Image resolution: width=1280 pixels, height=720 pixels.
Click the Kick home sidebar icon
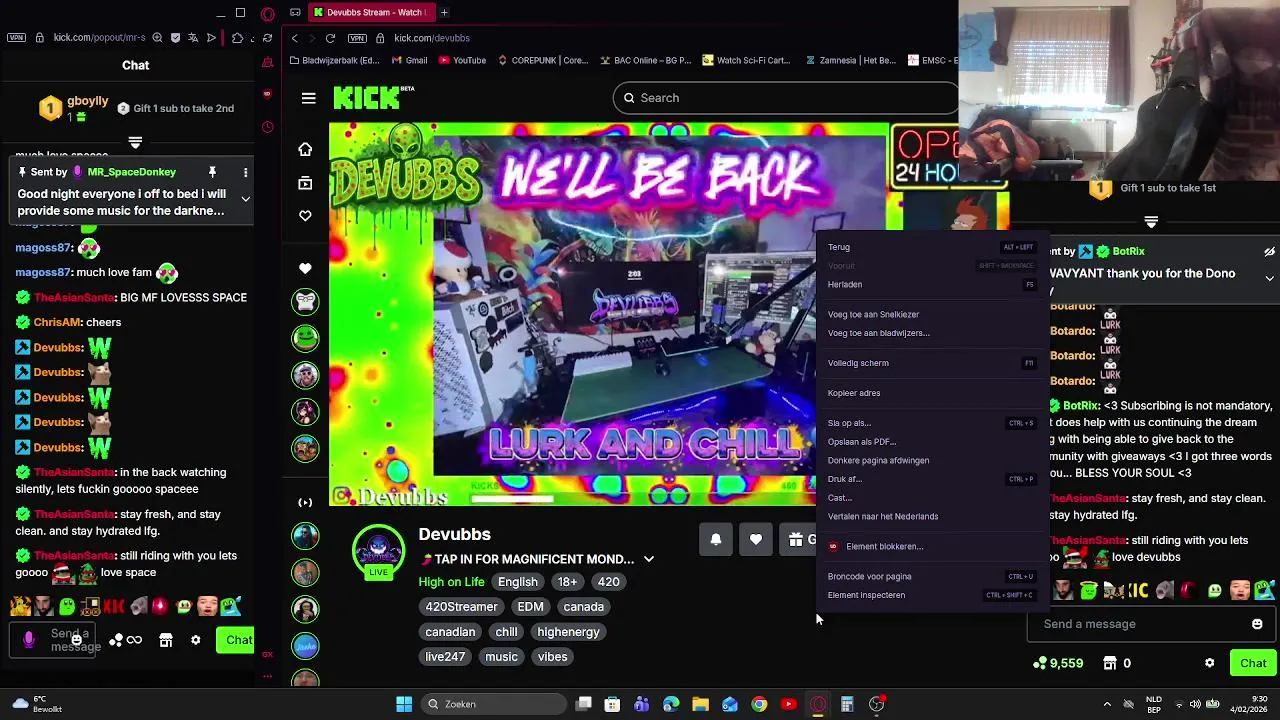pyautogui.click(x=305, y=149)
